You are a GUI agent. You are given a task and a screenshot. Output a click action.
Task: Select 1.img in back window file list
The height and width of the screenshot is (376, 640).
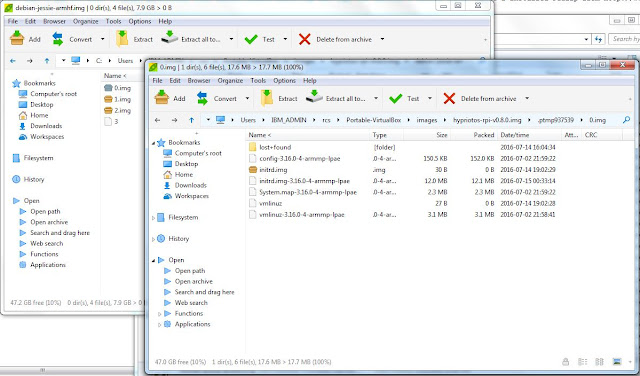click(122, 99)
